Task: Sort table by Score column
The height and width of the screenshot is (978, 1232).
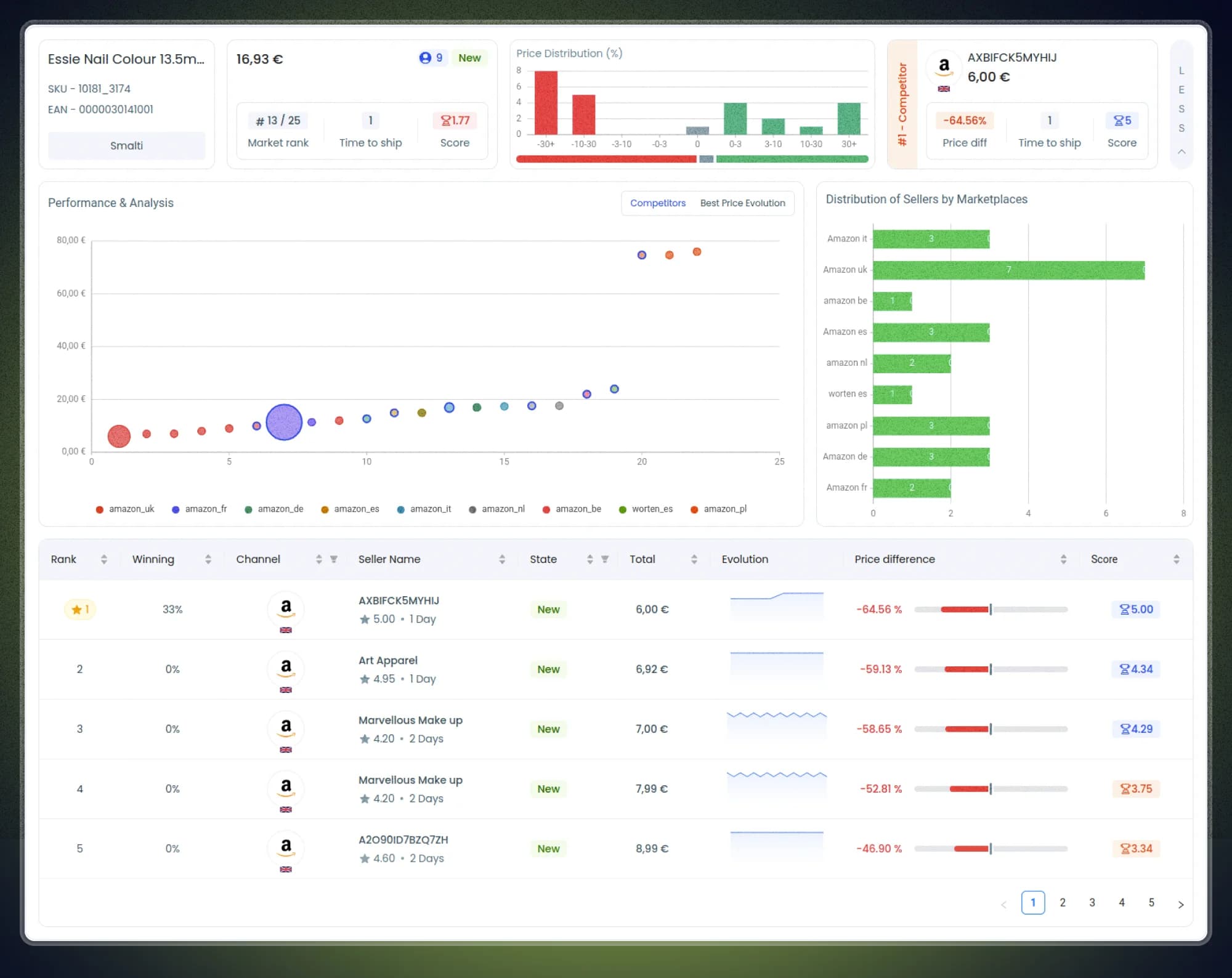Action: (x=1177, y=559)
